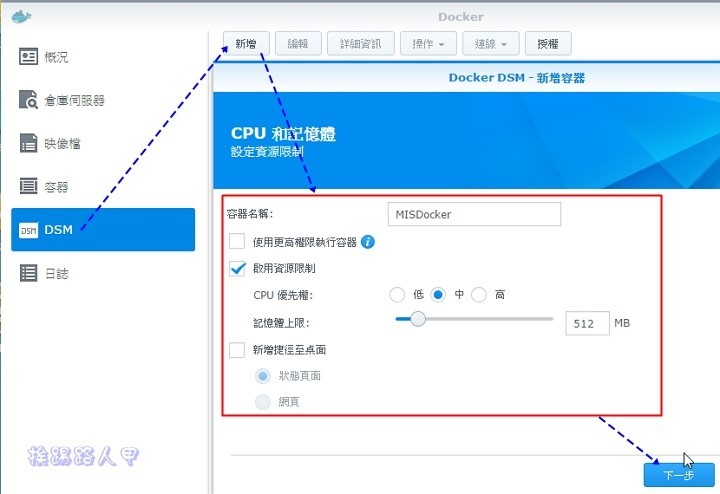Click the 概況 overview icon in sidebar
720x494 pixels.
(x=28, y=56)
